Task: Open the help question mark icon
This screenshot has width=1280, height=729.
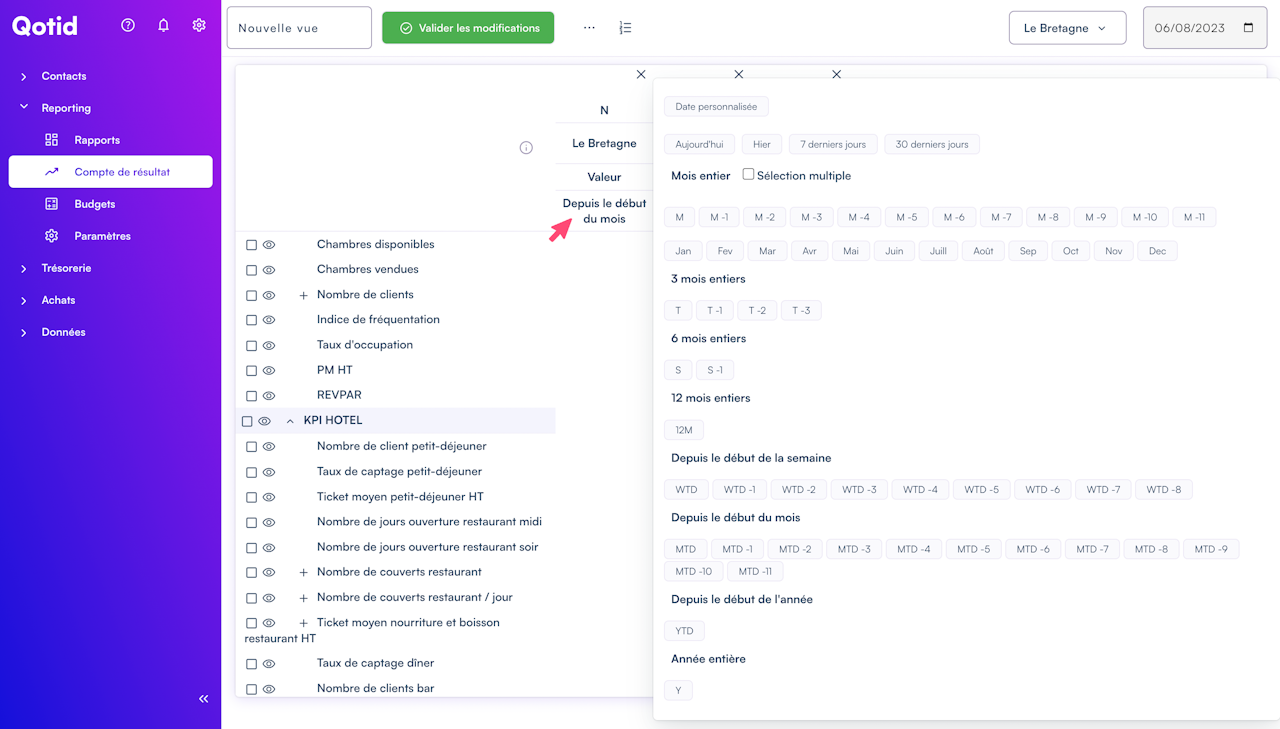Action: [x=128, y=25]
